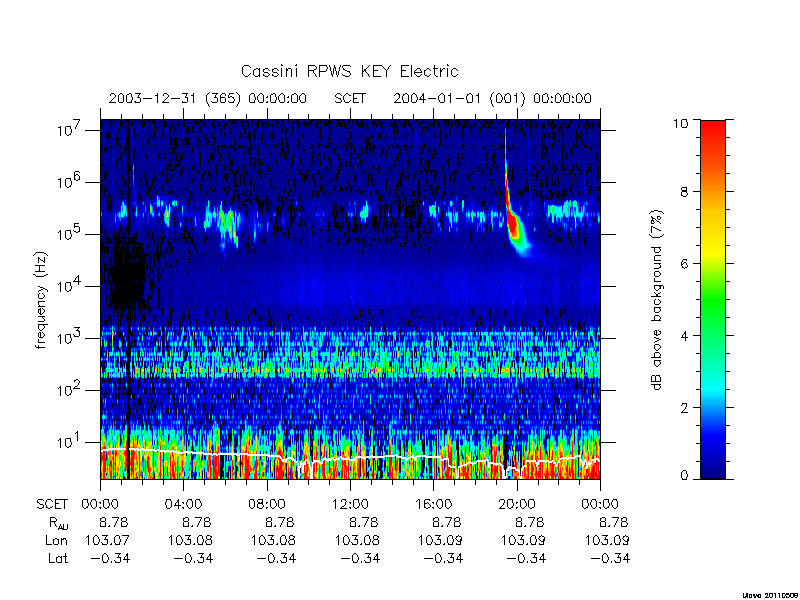The height and width of the screenshot is (600, 800).
Task: Click the '16:00' time axis label
Action: (x=433, y=504)
